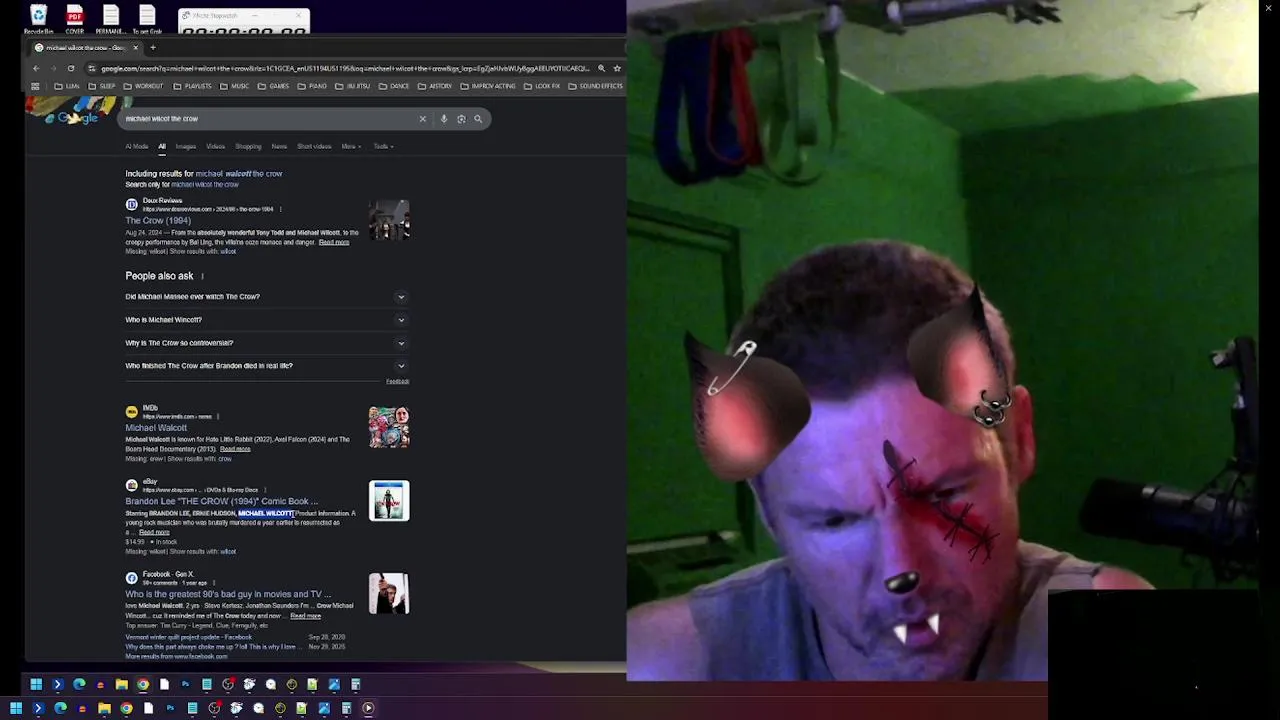Open 'Who is the greatest 90's bad guy' result

click(x=227, y=595)
